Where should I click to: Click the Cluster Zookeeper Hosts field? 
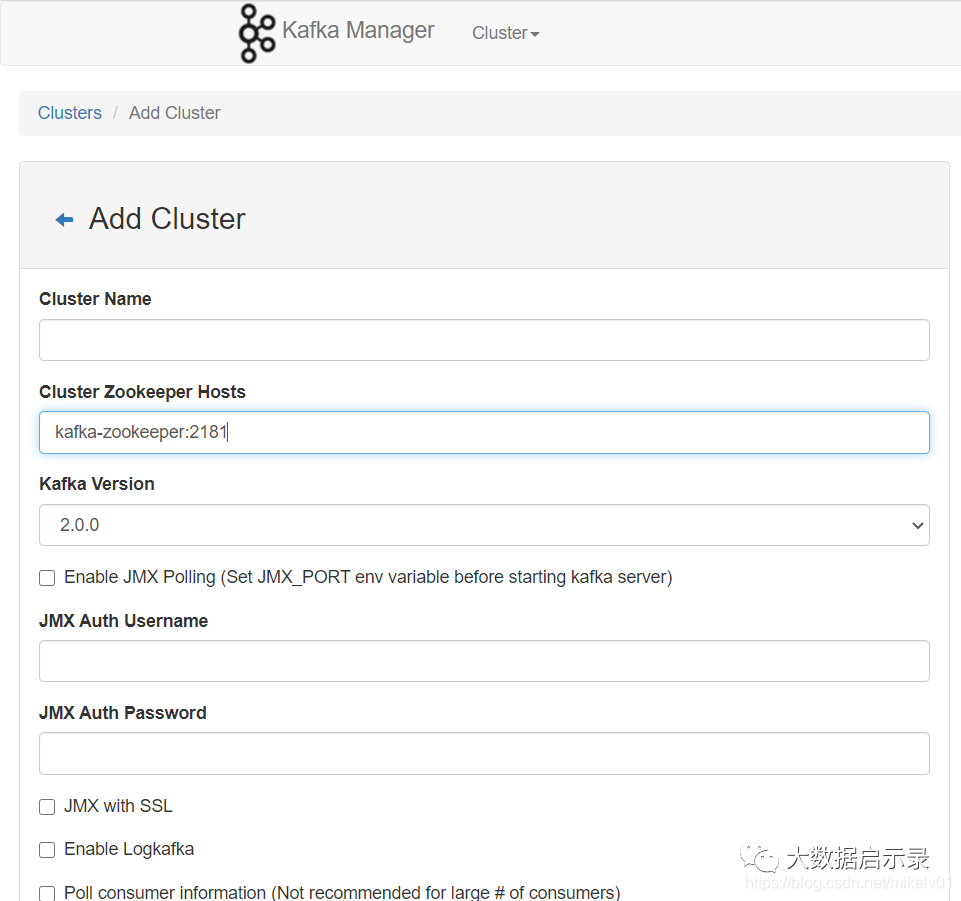tap(484, 432)
